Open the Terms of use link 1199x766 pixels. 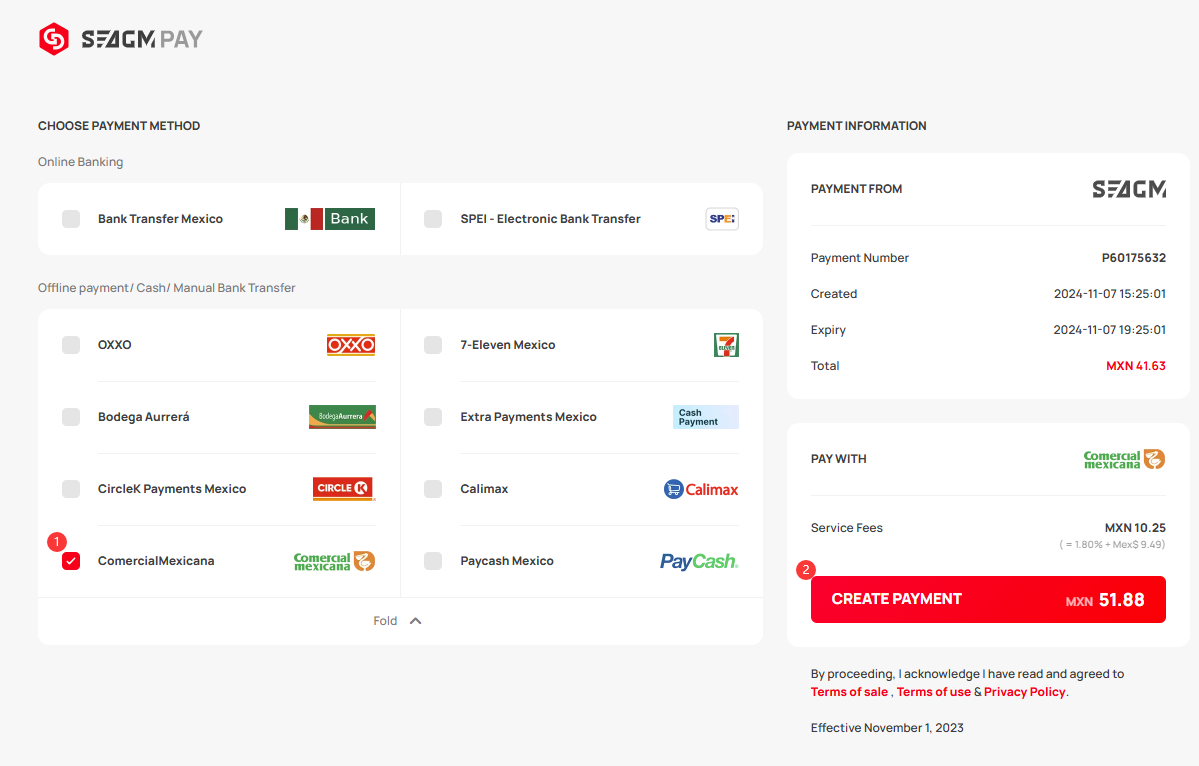coord(934,692)
